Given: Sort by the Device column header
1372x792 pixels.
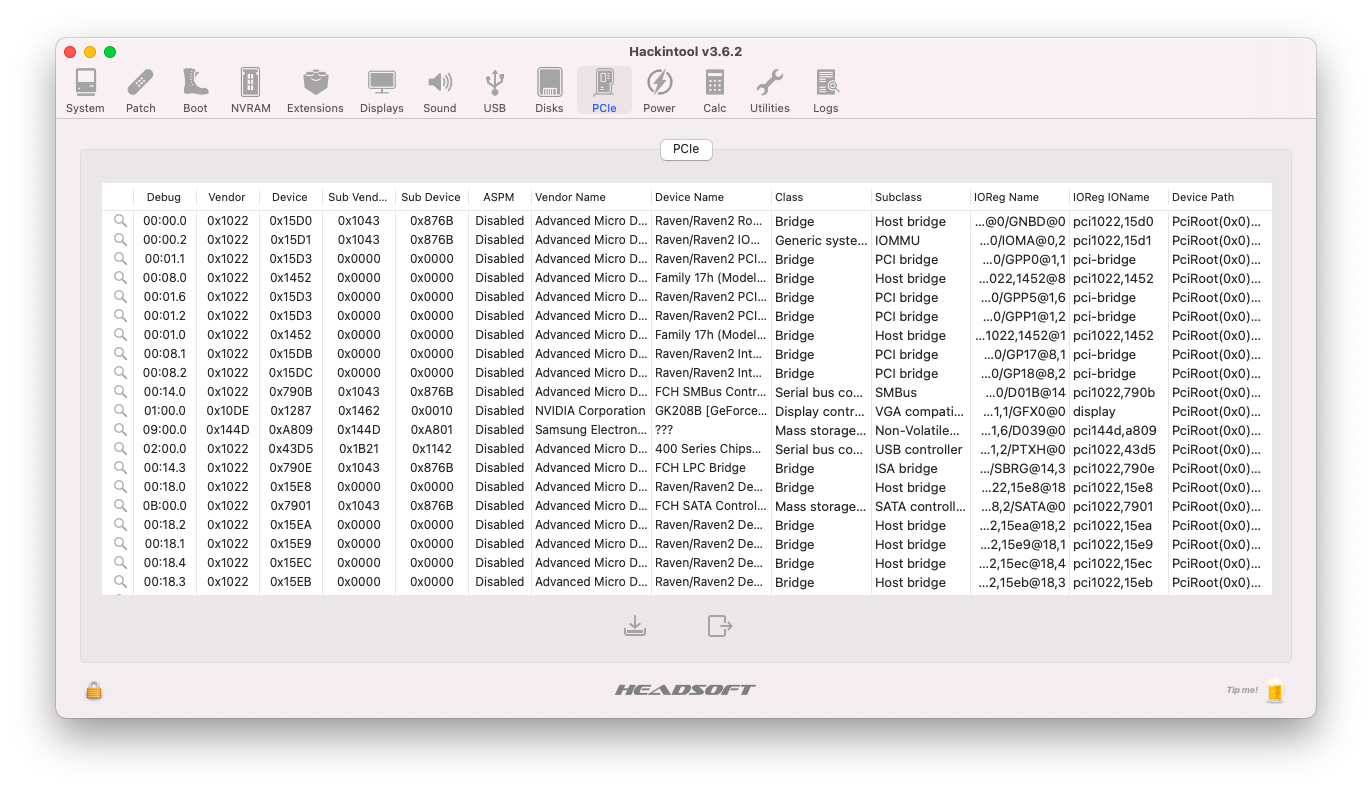Looking at the screenshot, I should [x=290, y=197].
